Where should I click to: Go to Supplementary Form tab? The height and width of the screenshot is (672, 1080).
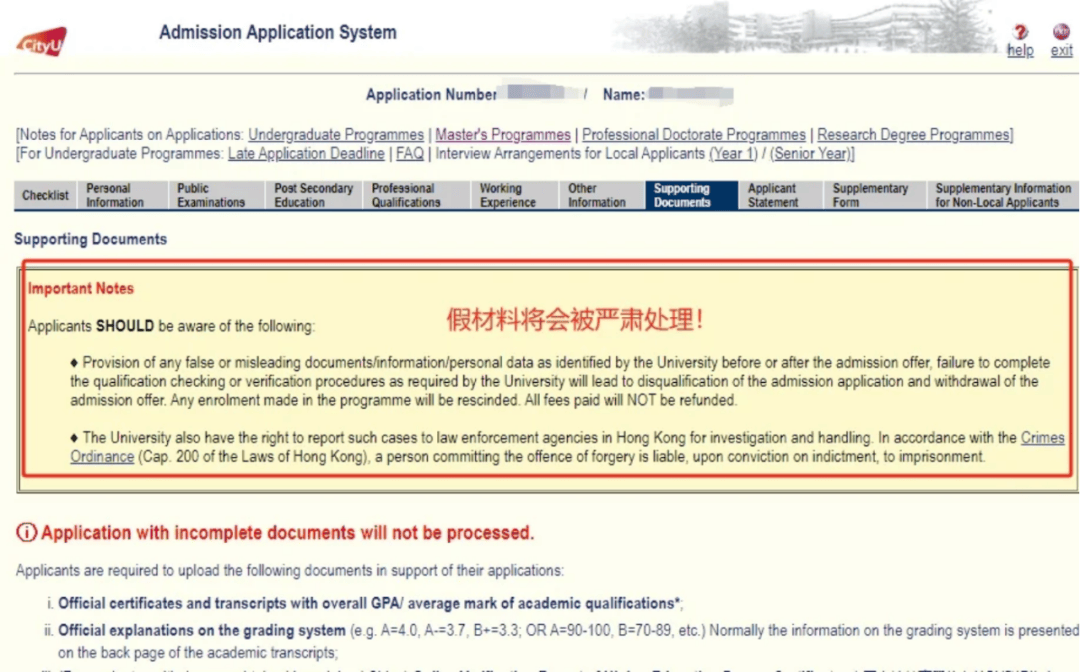point(871,195)
